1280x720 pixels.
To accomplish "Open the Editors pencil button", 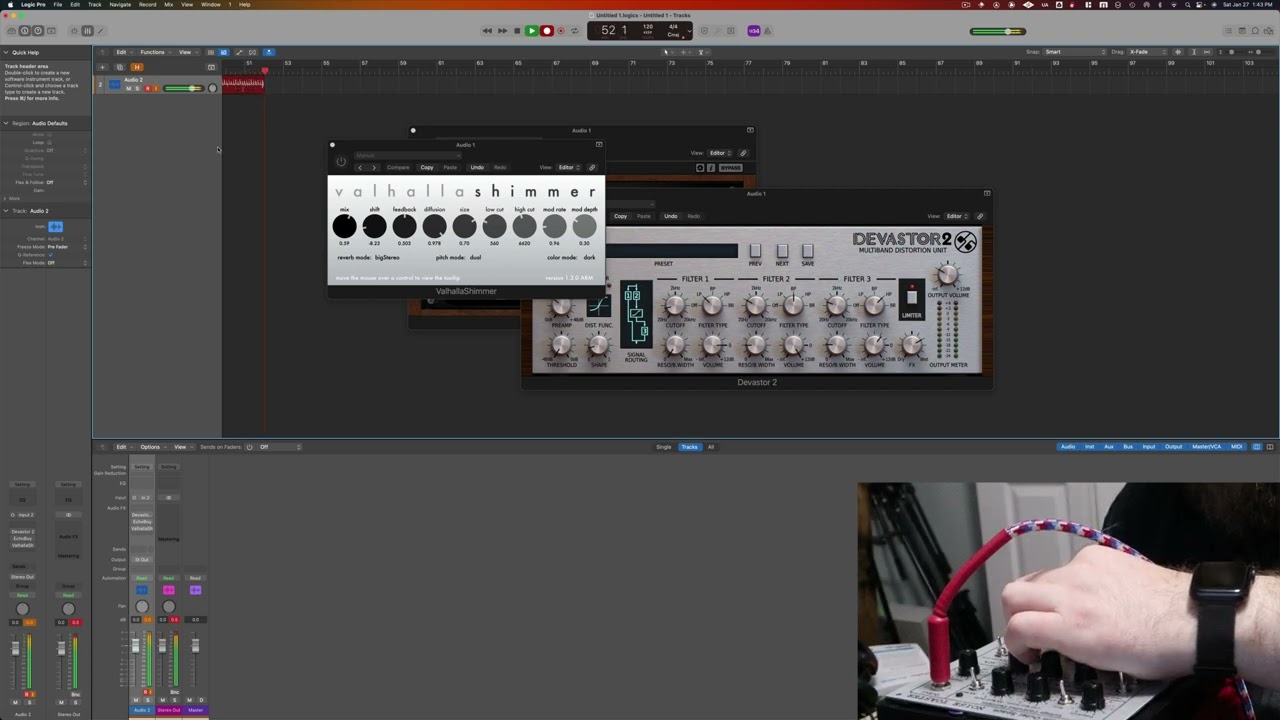I will 101,31.
